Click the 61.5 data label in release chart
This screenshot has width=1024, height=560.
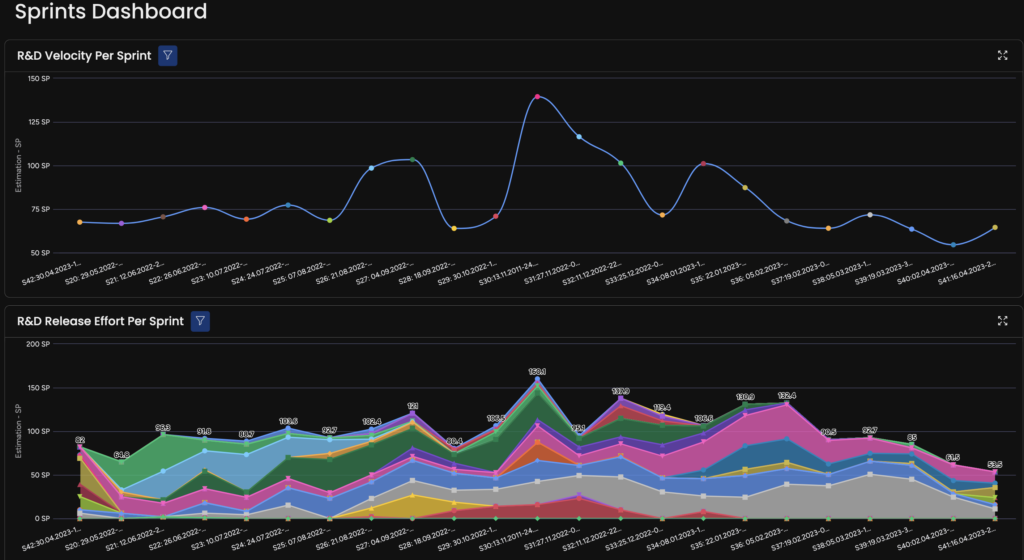click(953, 457)
